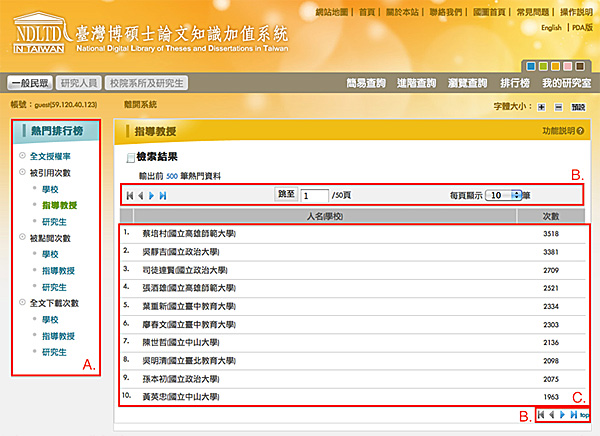Click top pager next page arrow

coord(152,195)
